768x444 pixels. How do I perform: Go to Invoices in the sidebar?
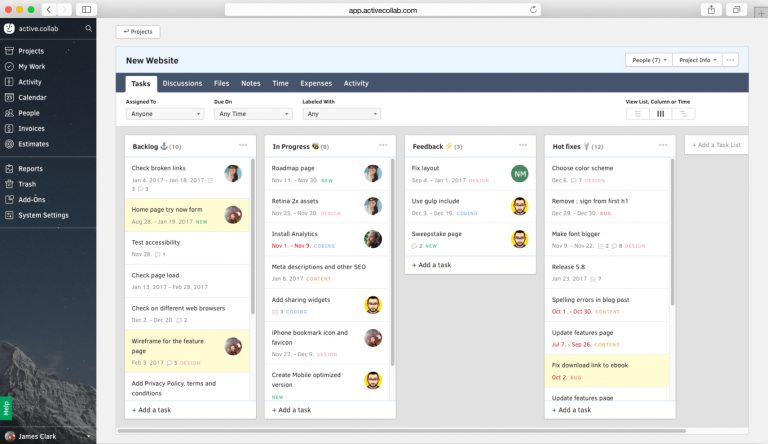(x=31, y=129)
